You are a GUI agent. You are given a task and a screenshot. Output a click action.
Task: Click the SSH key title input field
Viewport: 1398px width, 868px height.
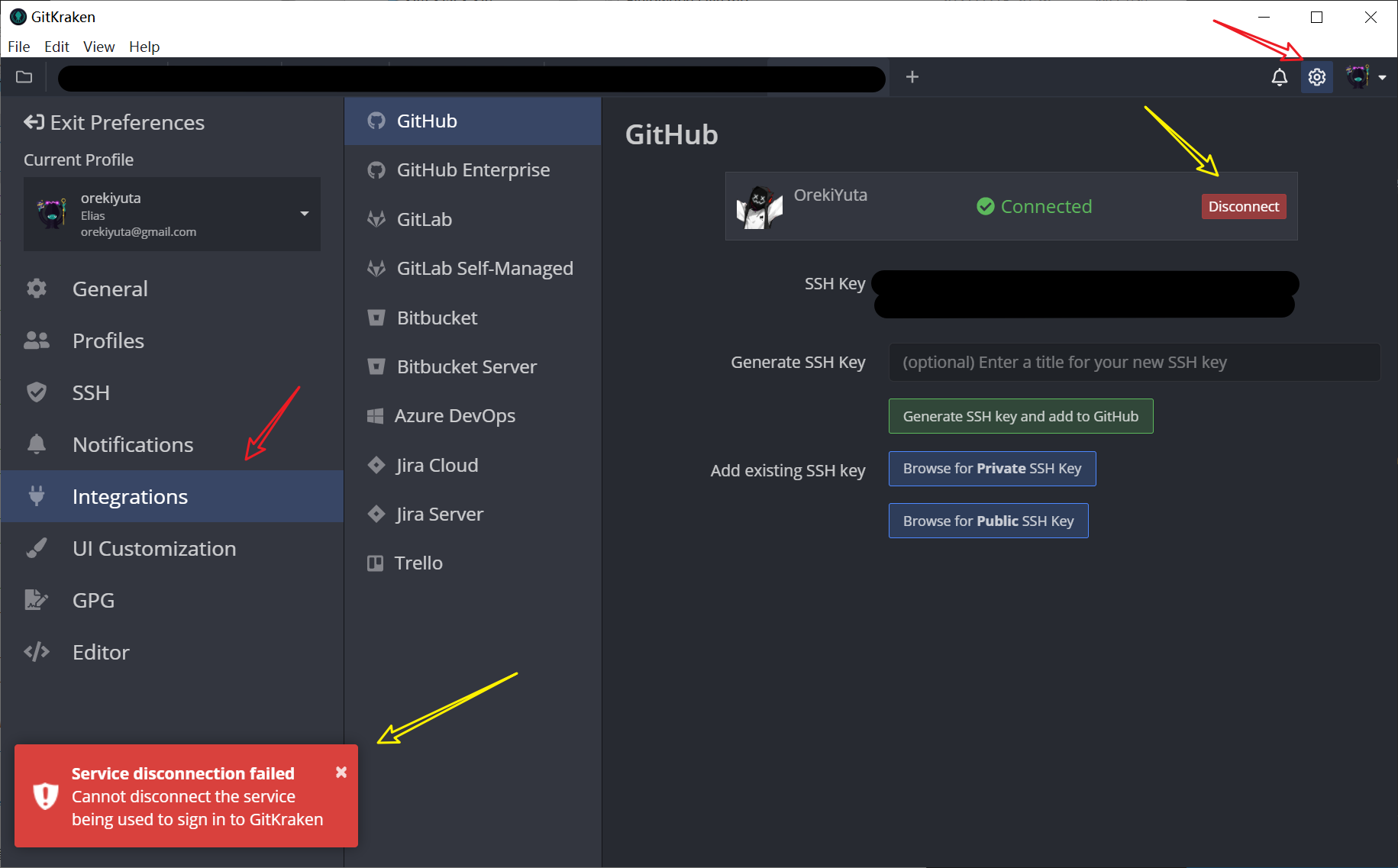[x=1134, y=362]
